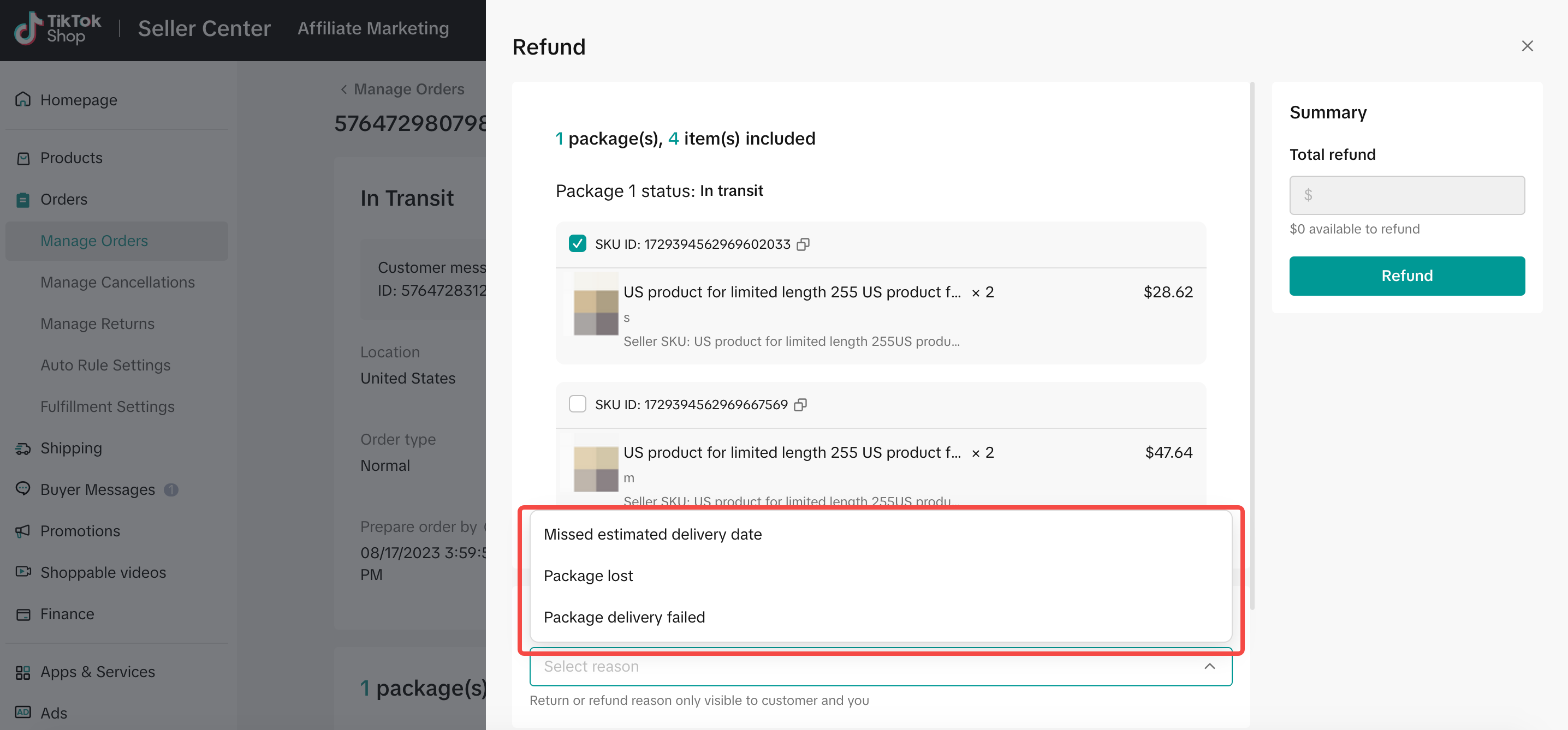This screenshot has height=730, width=1568.
Task: Click the Promotions megaphone icon
Action: coord(23,531)
